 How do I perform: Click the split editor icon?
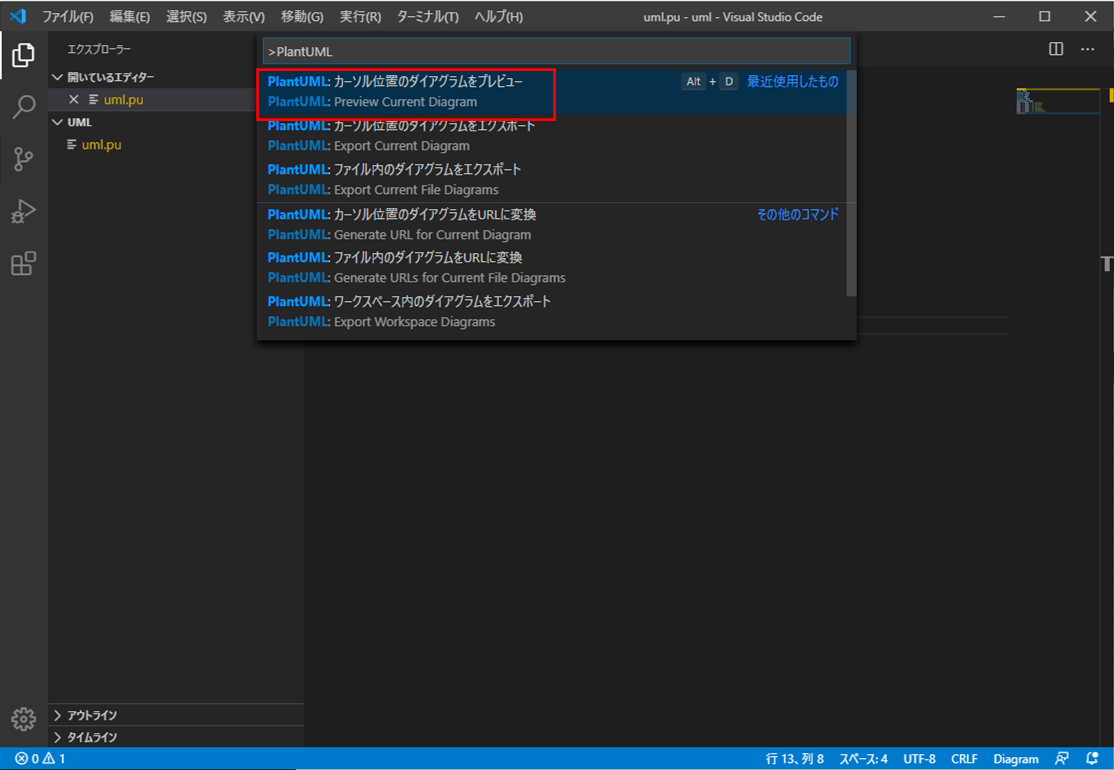[x=1056, y=49]
